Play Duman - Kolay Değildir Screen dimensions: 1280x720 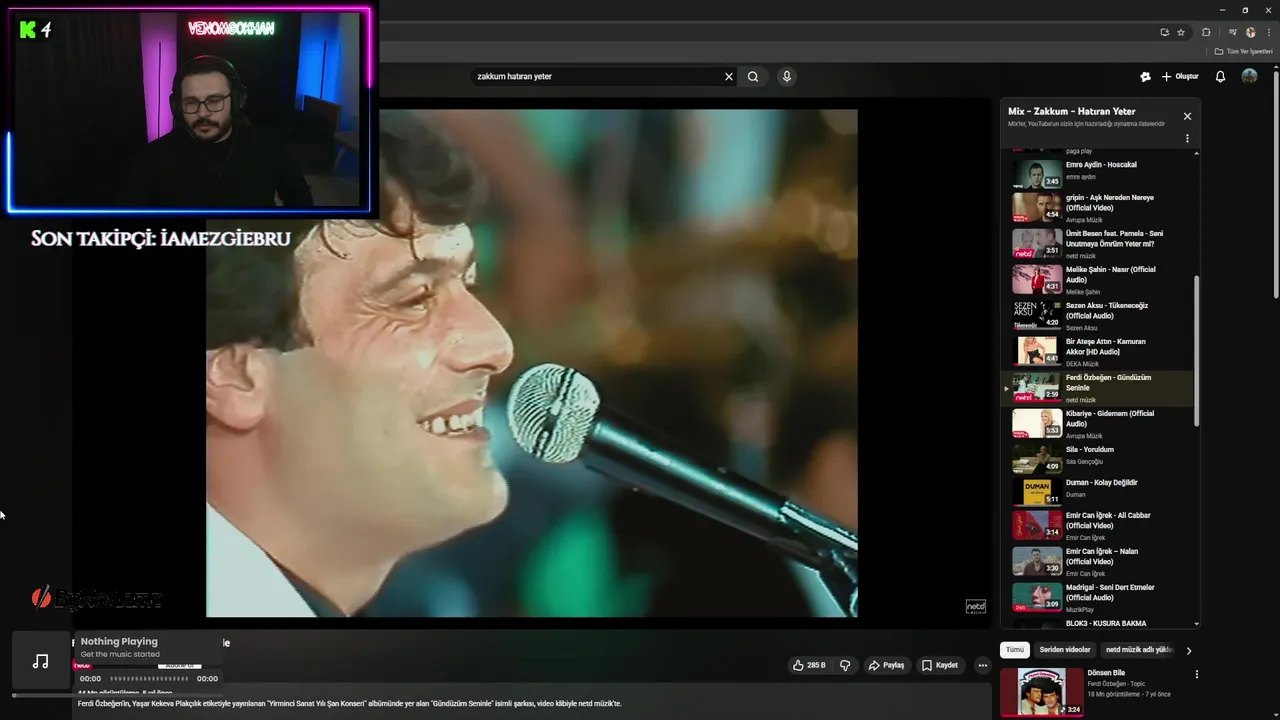click(x=1099, y=490)
